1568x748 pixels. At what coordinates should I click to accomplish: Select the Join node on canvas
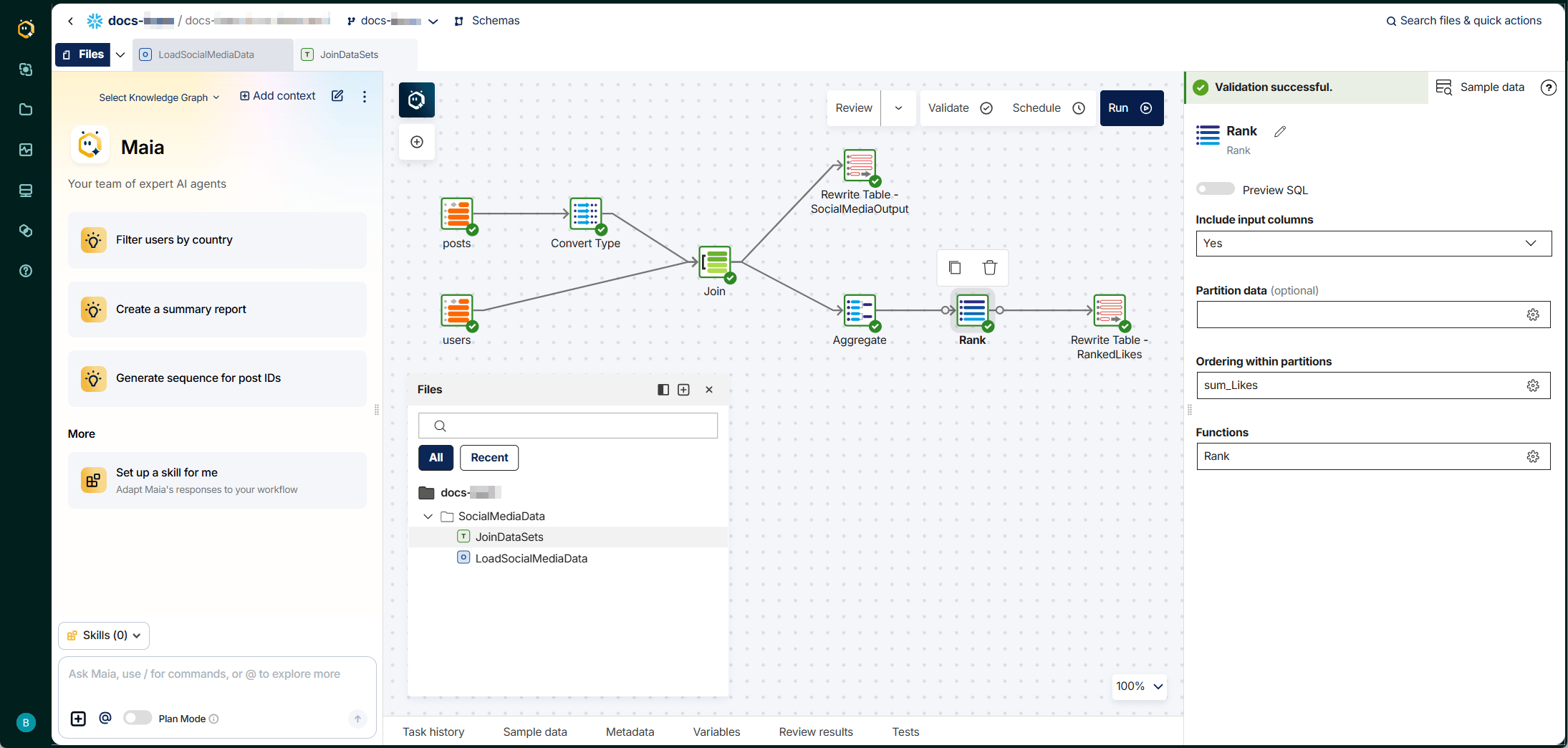[x=715, y=262]
